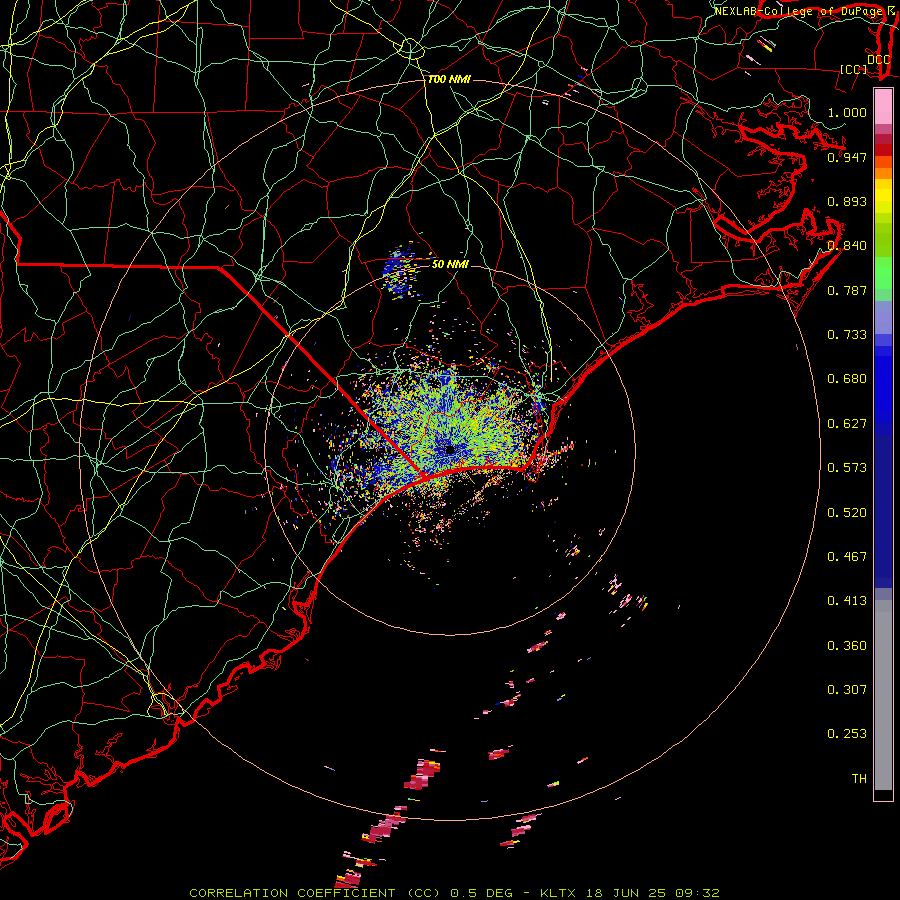Click the Correlation Coefficient KLTX caption at bottom

454,893
